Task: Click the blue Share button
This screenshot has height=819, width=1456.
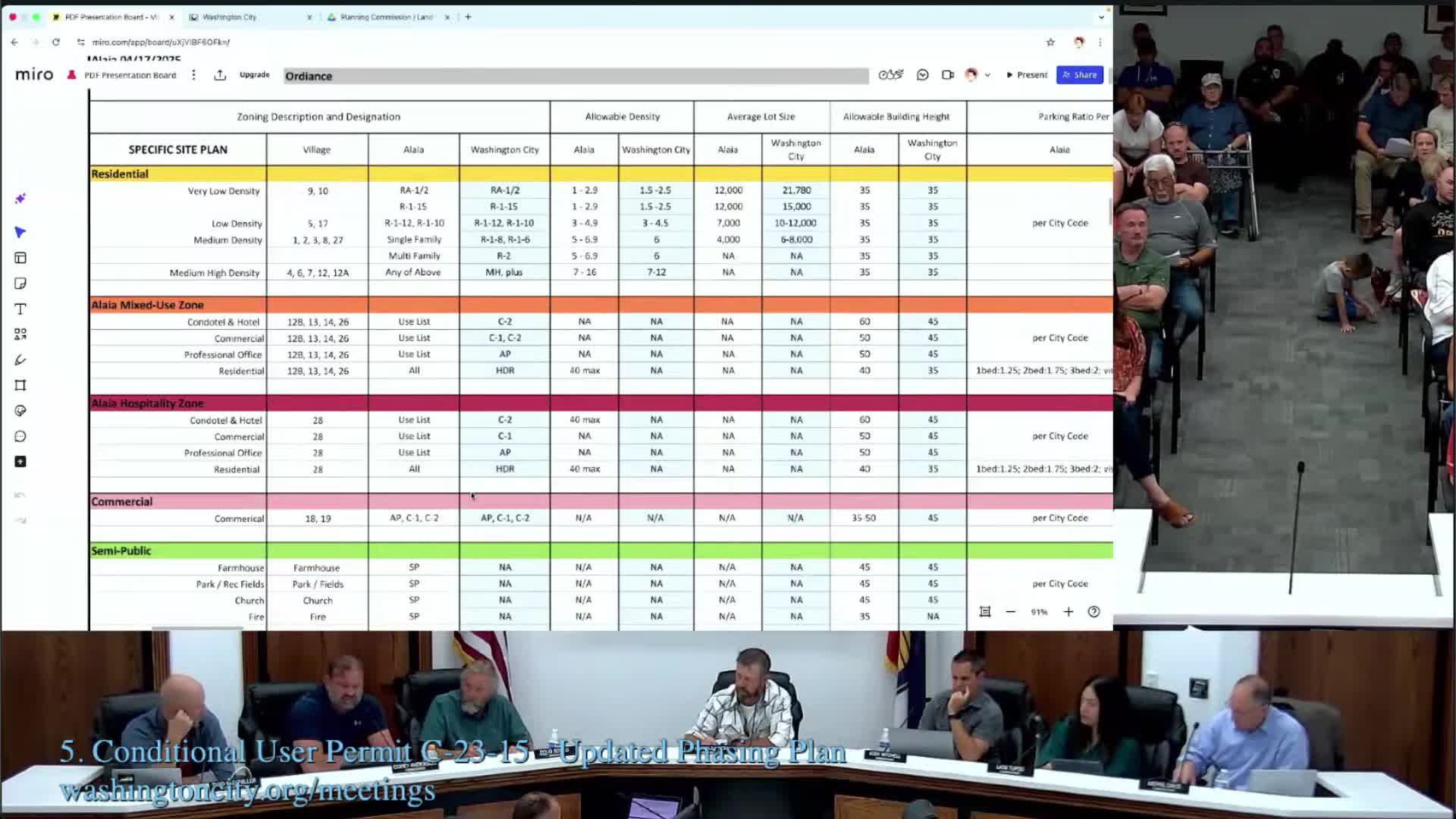Action: 1079,75
